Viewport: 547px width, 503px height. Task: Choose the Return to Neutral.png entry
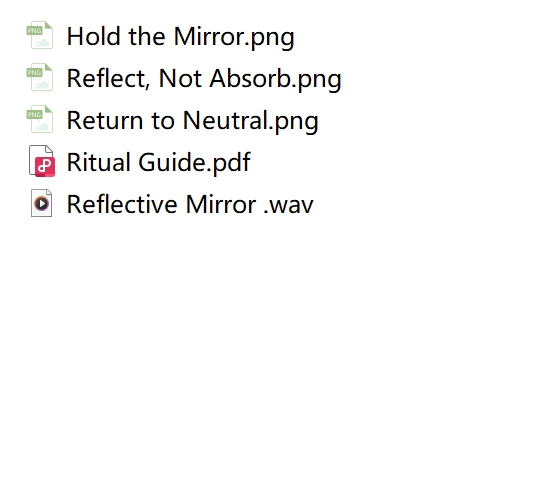point(193,121)
